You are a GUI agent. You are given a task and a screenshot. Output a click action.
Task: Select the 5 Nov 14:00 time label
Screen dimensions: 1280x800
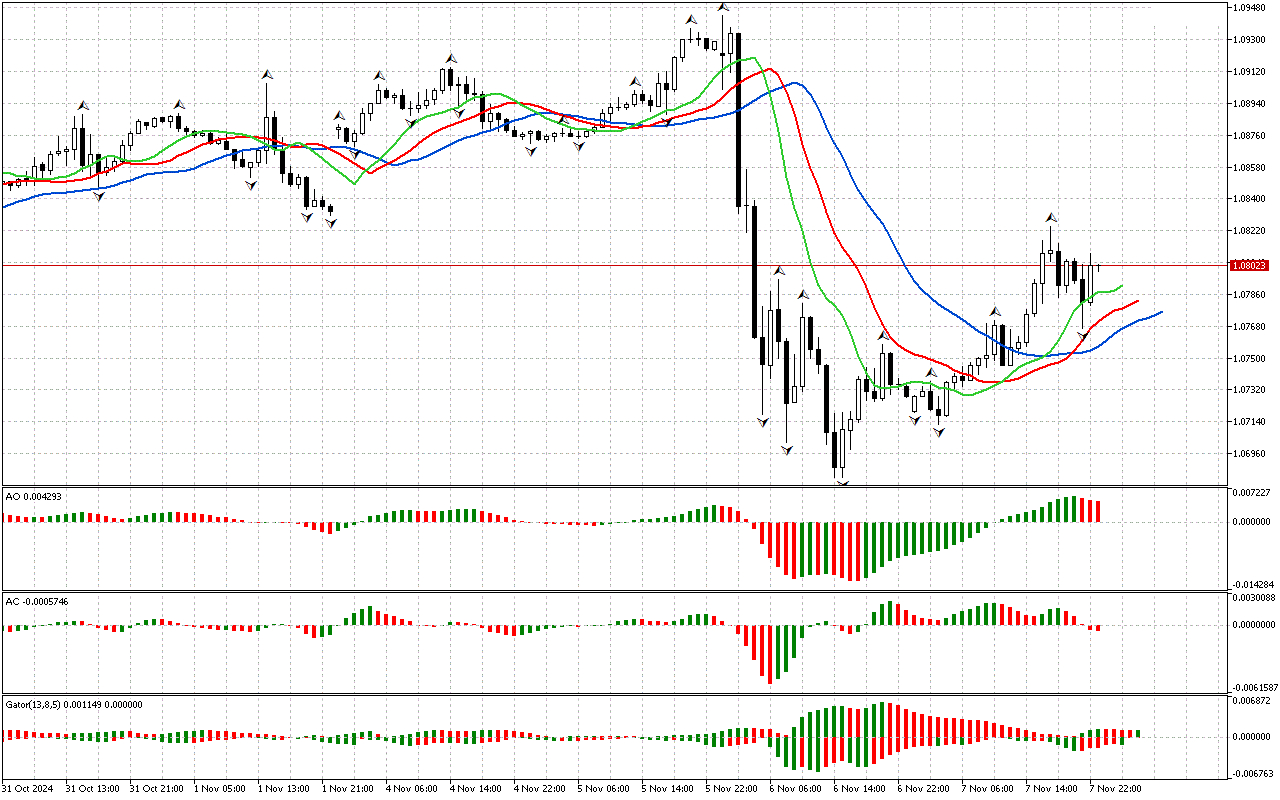tap(667, 789)
